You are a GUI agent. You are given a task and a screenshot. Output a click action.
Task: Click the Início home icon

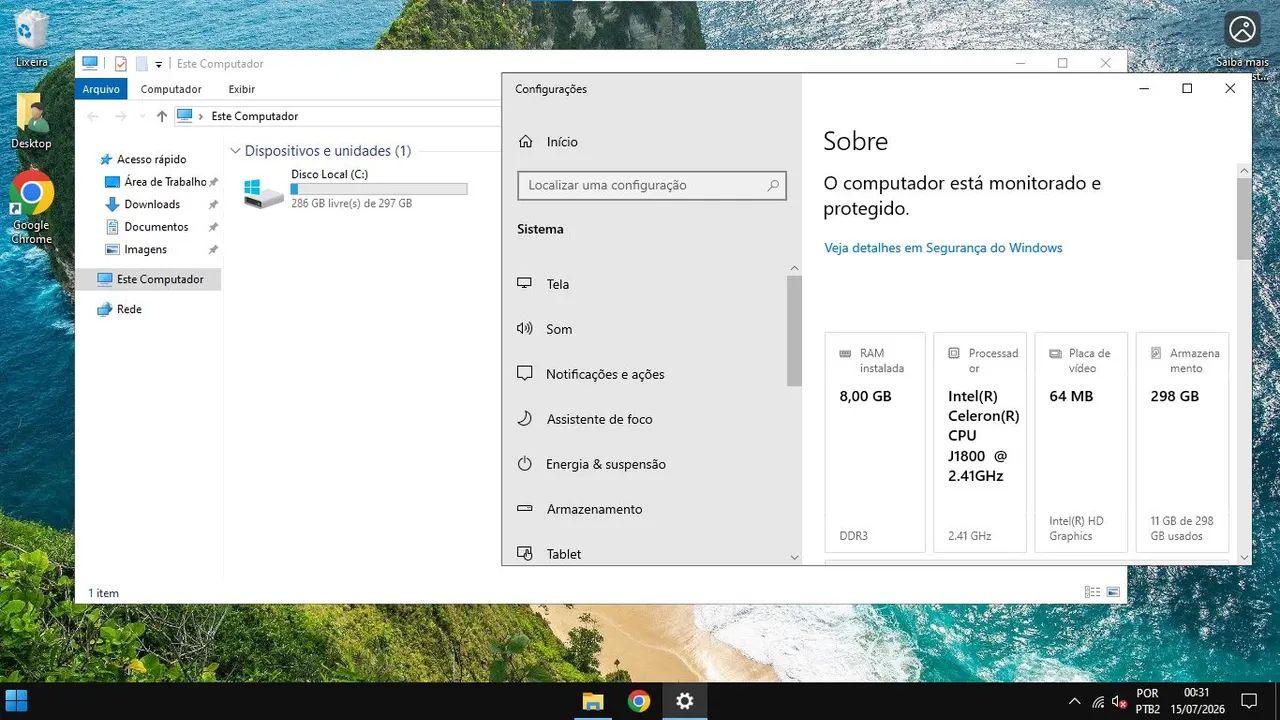(526, 142)
